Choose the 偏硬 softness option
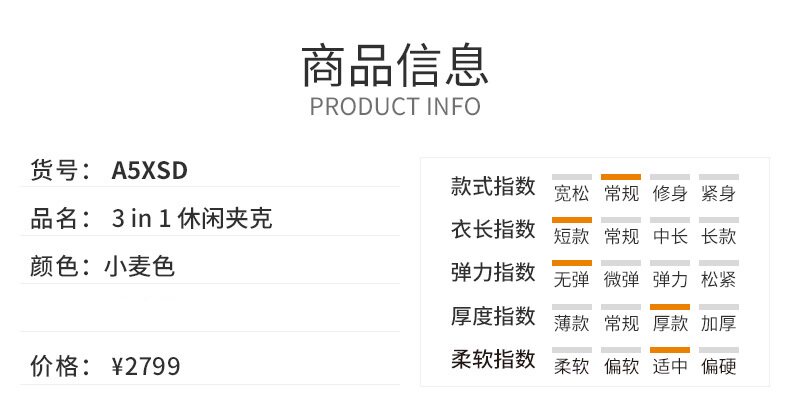The height and width of the screenshot is (410, 790). coord(718,366)
